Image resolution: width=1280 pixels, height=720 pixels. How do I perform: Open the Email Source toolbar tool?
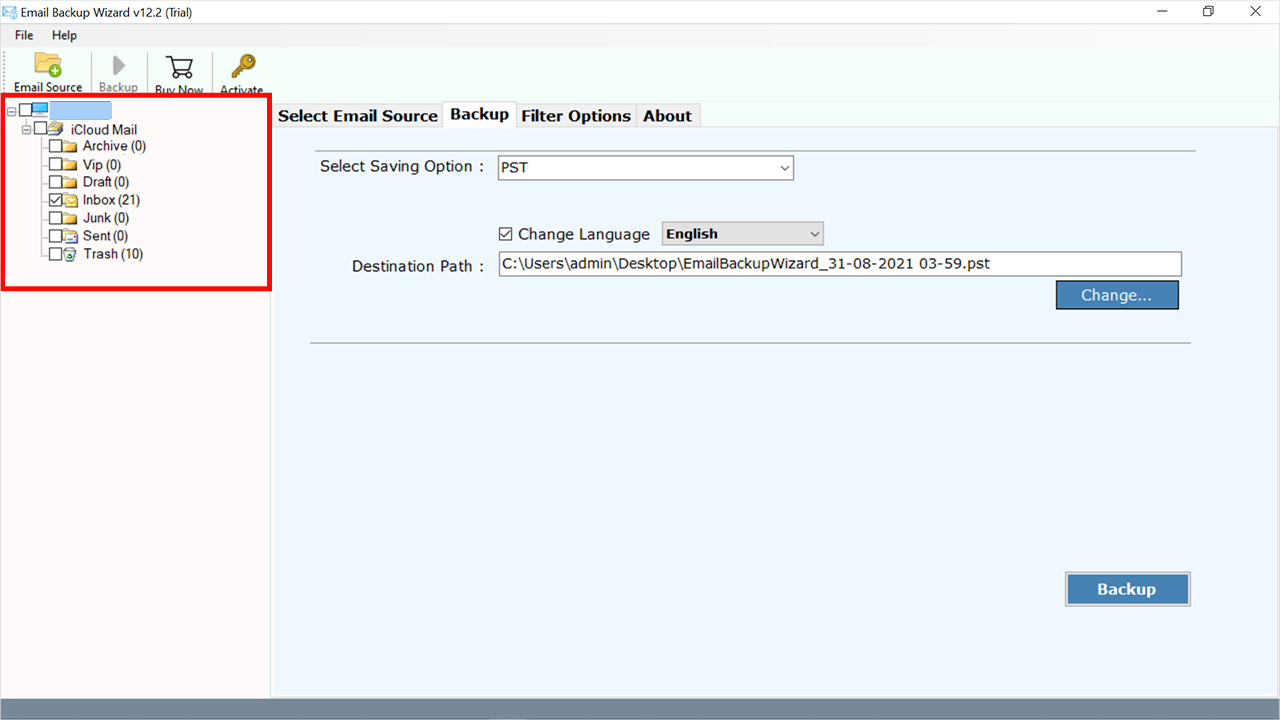(x=48, y=72)
